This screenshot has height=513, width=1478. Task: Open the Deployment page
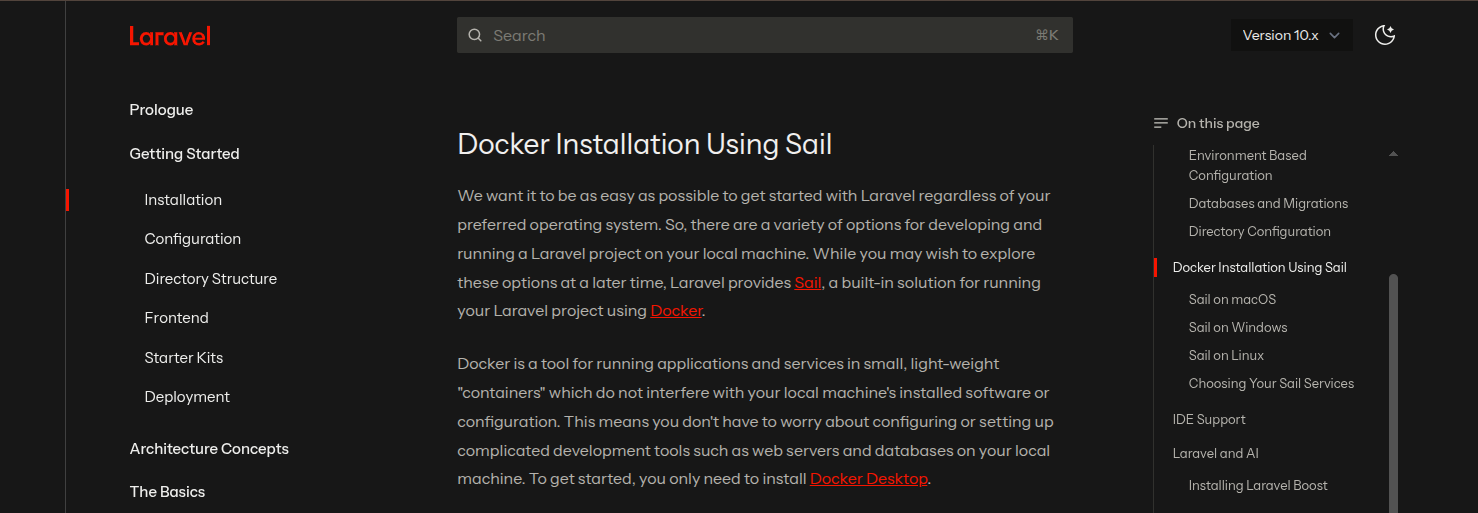coord(187,397)
